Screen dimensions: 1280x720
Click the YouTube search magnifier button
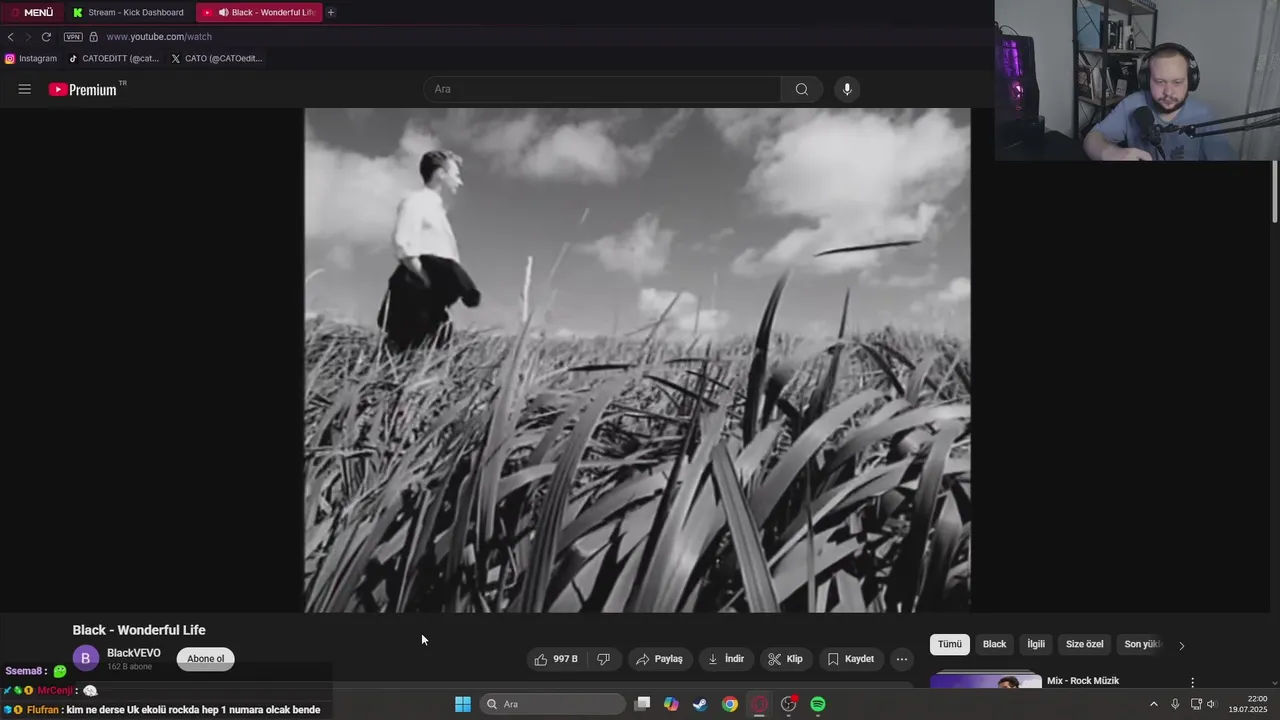click(802, 89)
